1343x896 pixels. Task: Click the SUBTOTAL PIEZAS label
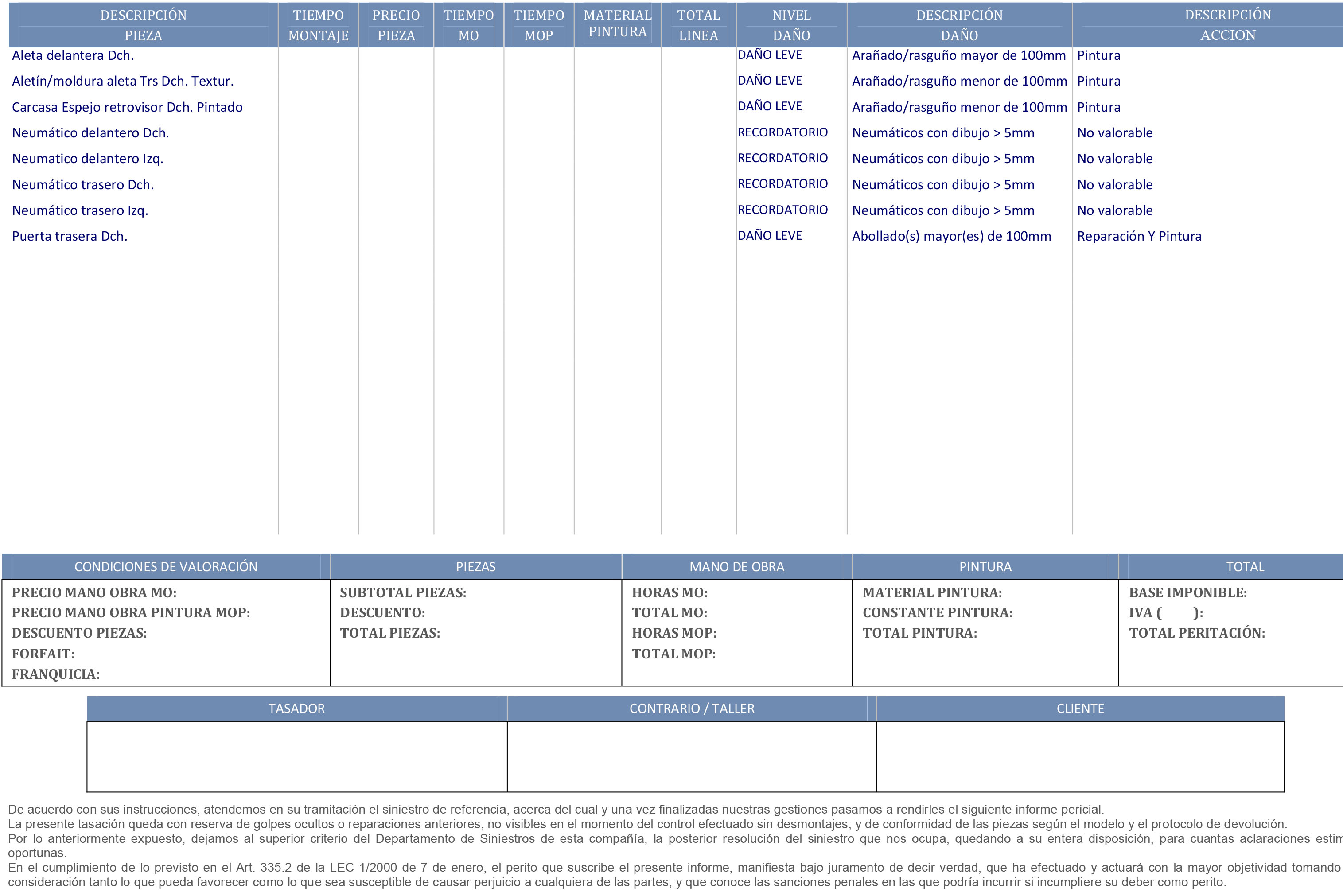coord(403,592)
